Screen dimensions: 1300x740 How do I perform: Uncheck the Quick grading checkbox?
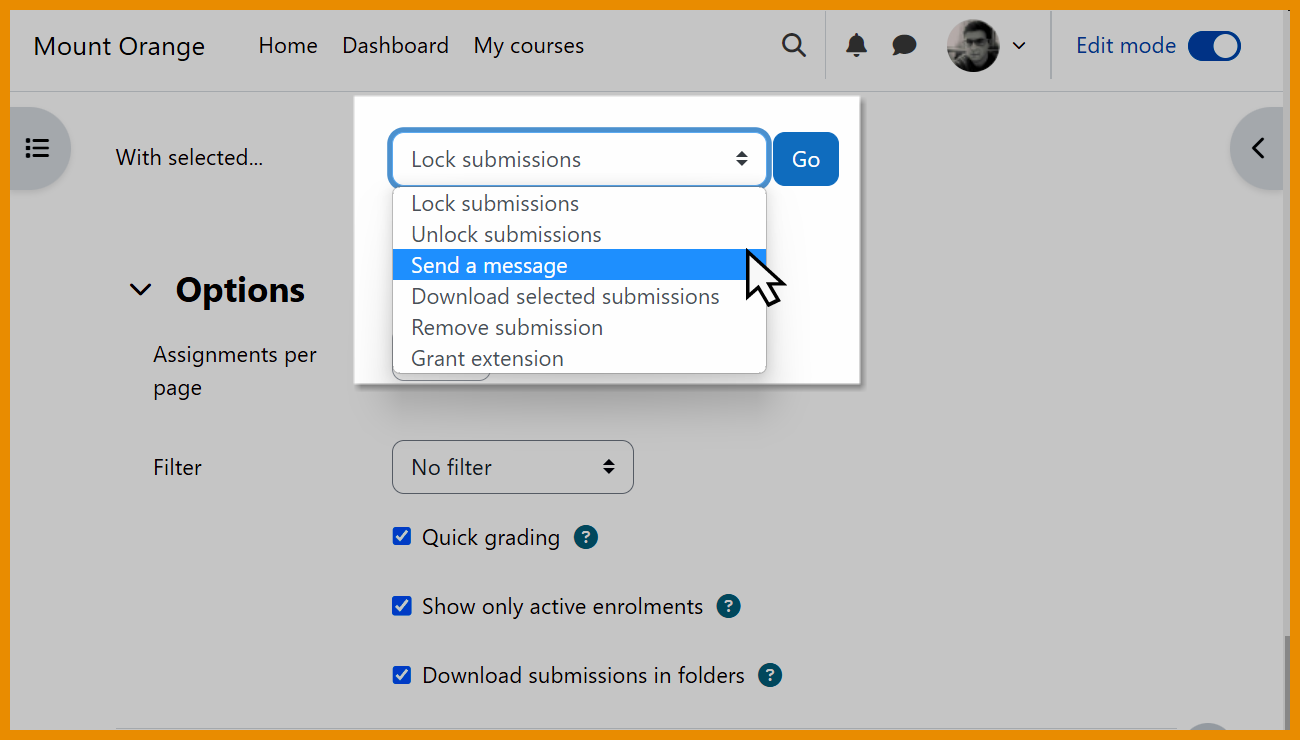click(x=401, y=536)
